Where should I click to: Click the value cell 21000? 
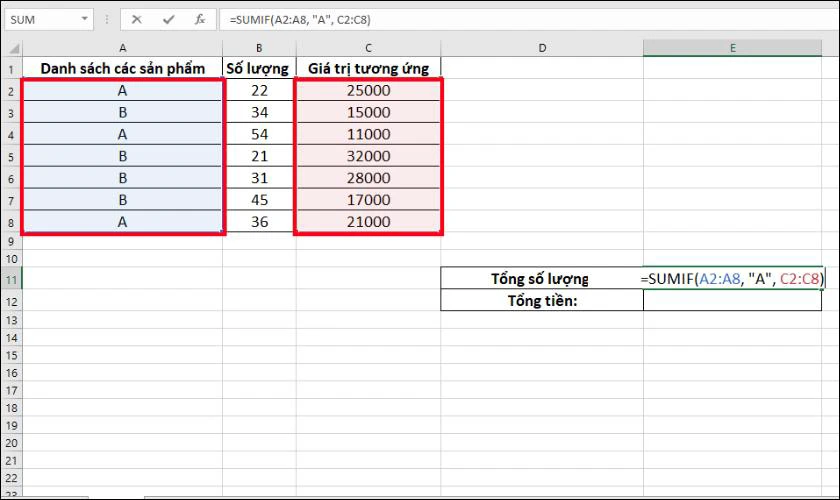[369, 221]
